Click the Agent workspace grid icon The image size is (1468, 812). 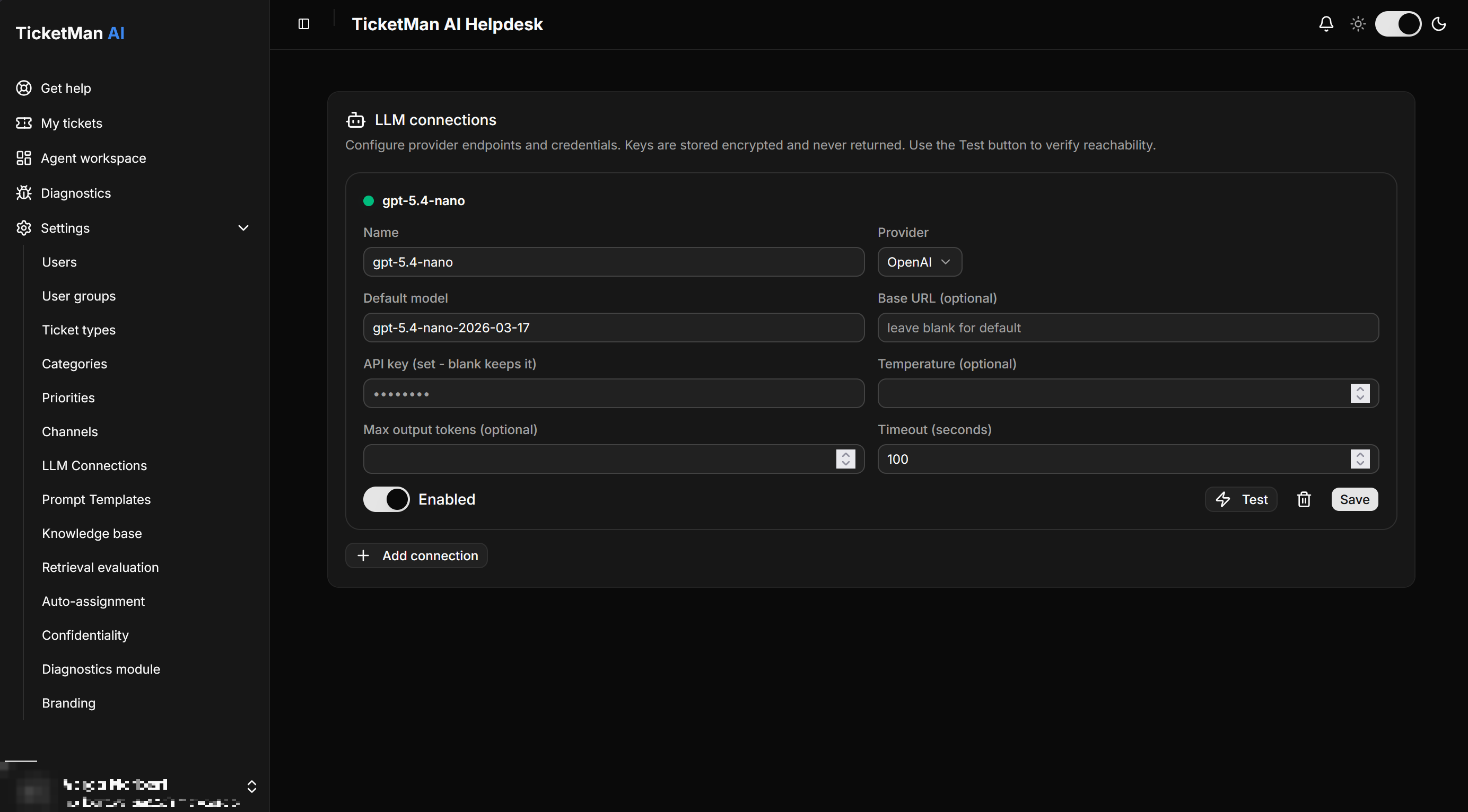coord(24,158)
